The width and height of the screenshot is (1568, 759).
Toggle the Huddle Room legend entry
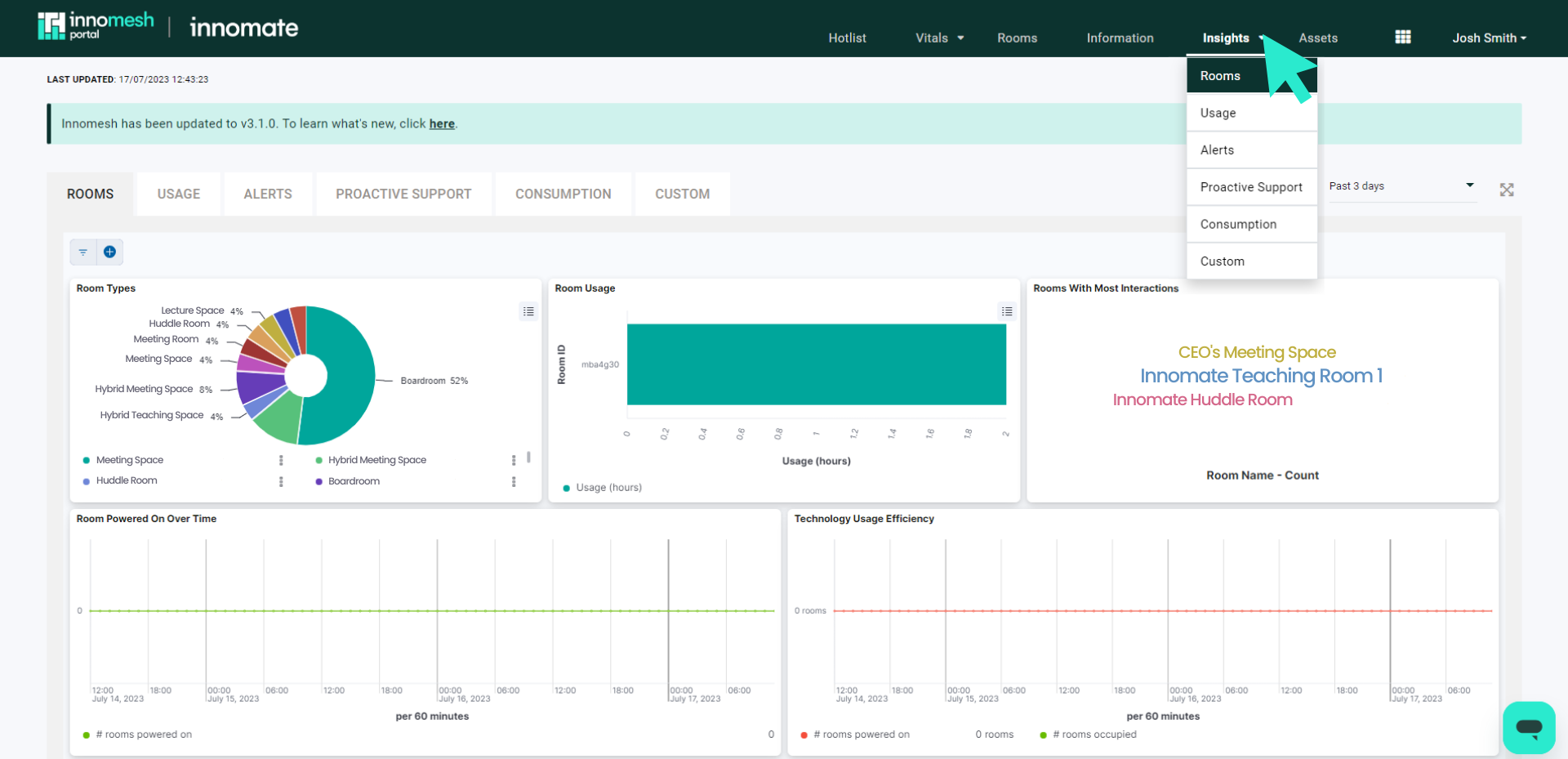click(127, 480)
